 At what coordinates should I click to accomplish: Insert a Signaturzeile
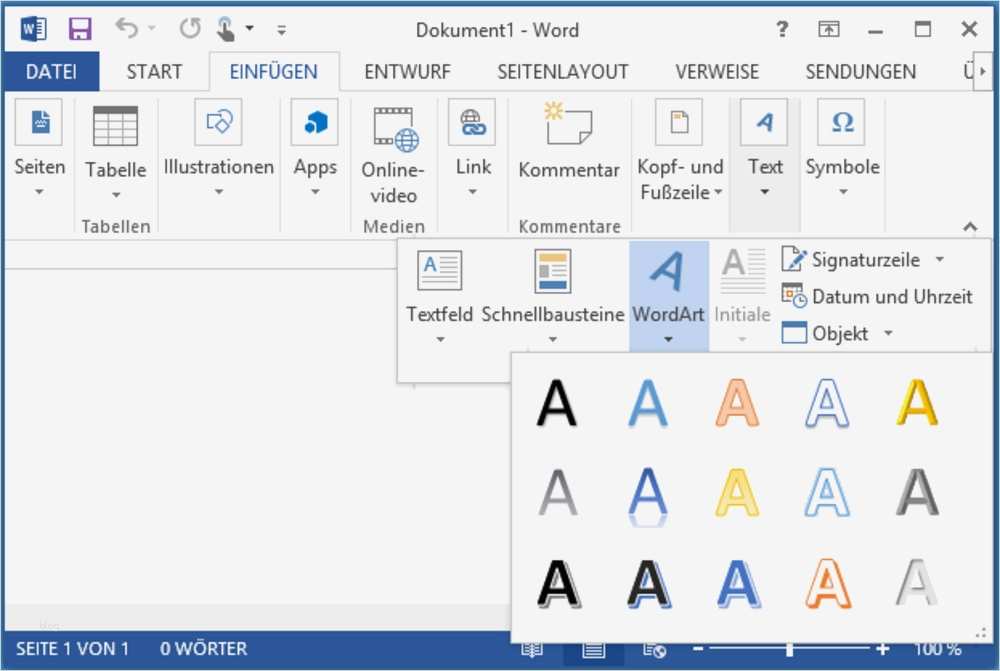click(x=851, y=260)
